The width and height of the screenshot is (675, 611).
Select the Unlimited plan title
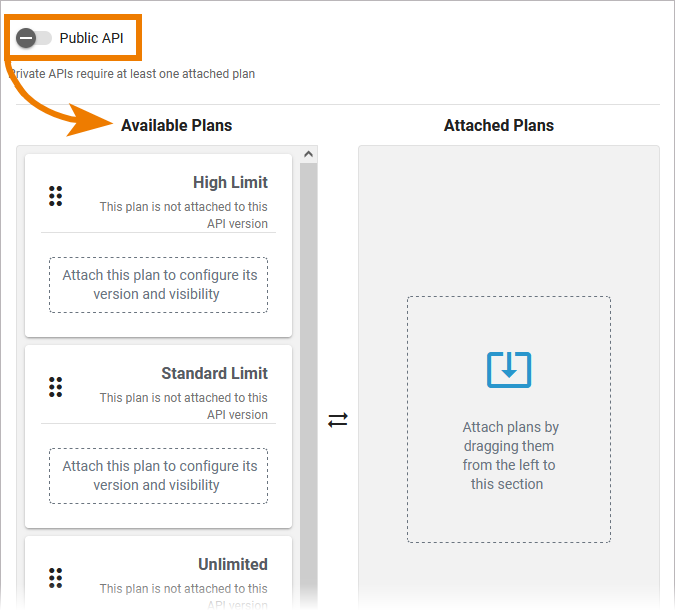point(232,564)
